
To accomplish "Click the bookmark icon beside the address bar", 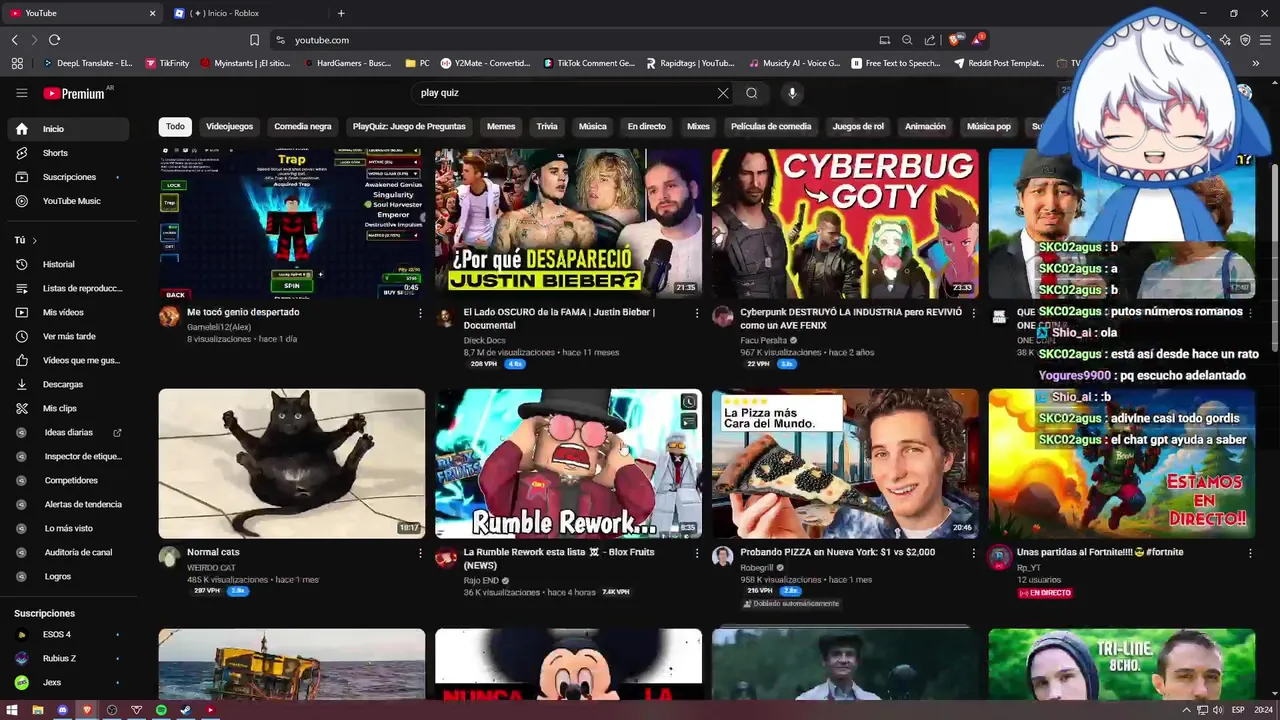I will point(254,40).
